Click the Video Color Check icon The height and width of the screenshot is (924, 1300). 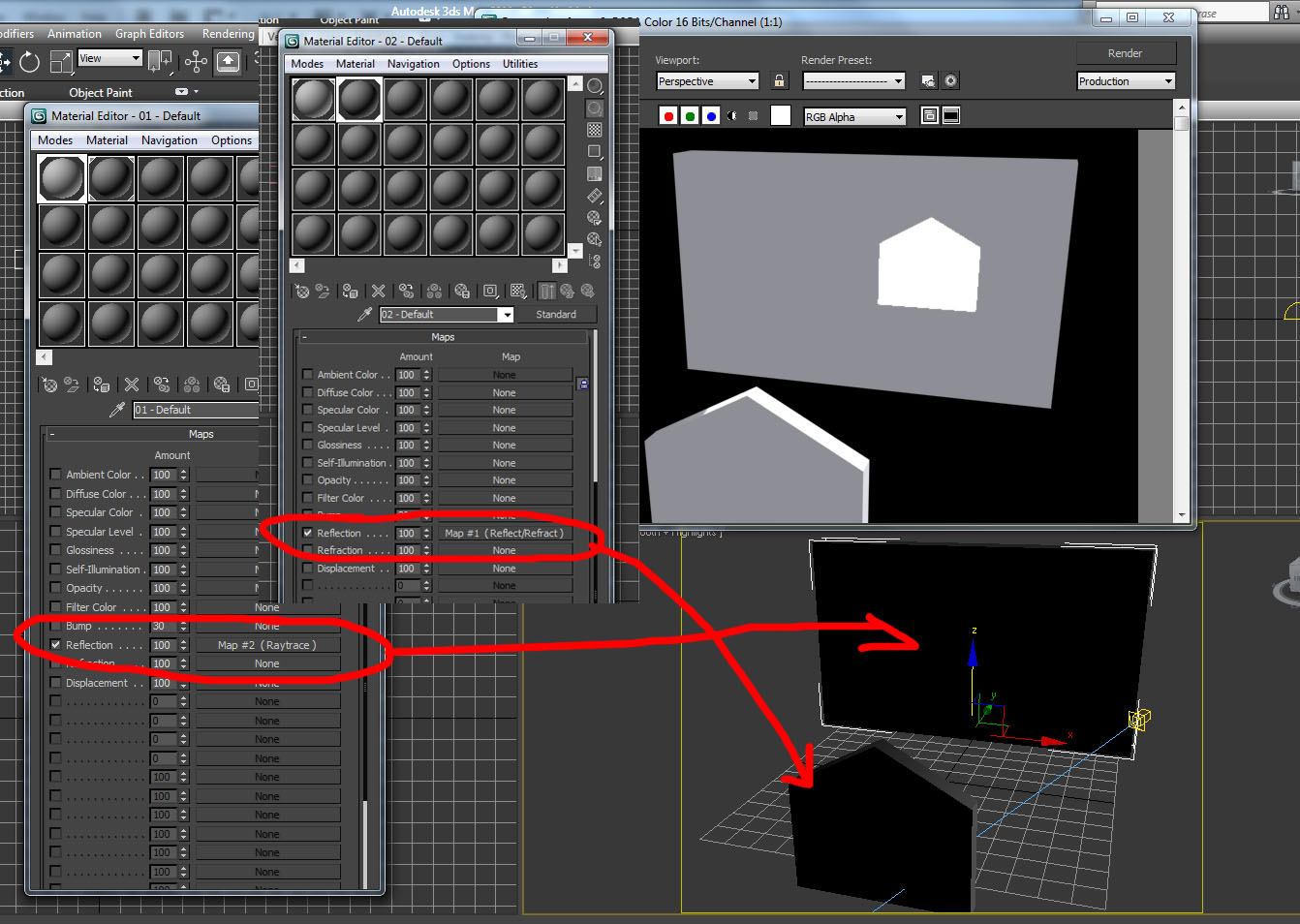coord(595,174)
